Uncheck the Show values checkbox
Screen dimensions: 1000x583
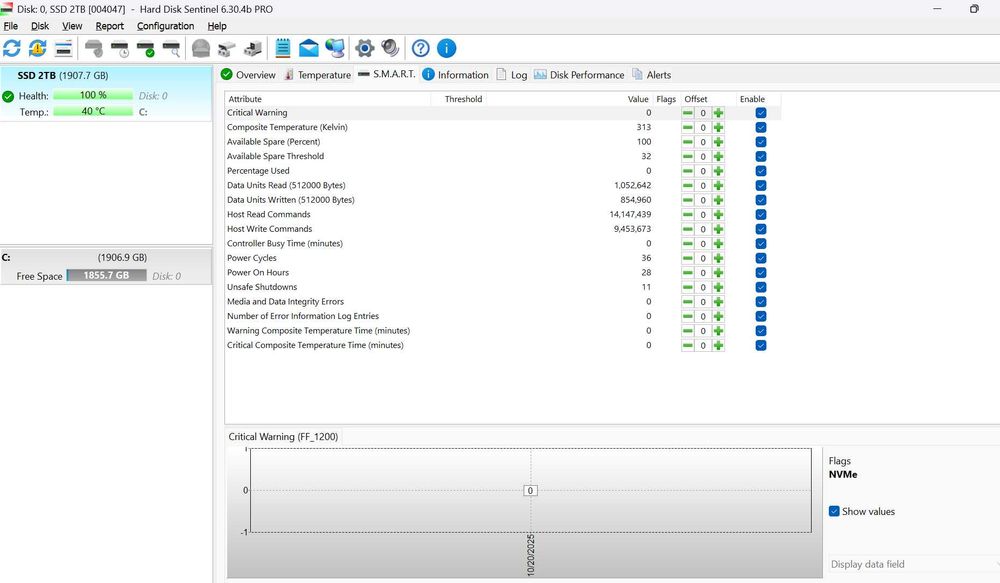coord(834,512)
